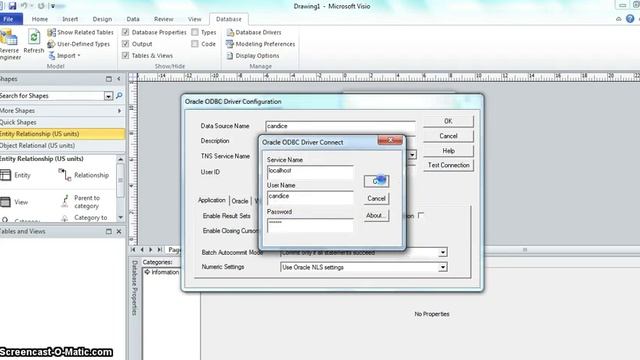This screenshot has height=360, width=640.
Task: Open Search for Shapes dropdown arrow
Action: pyautogui.click(x=108, y=96)
